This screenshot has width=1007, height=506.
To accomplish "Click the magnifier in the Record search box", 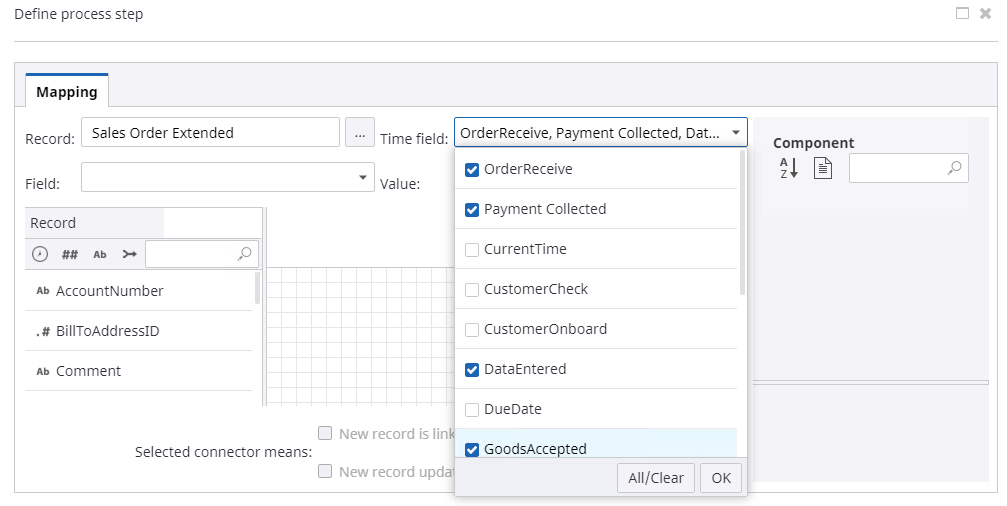I will tap(245, 254).
